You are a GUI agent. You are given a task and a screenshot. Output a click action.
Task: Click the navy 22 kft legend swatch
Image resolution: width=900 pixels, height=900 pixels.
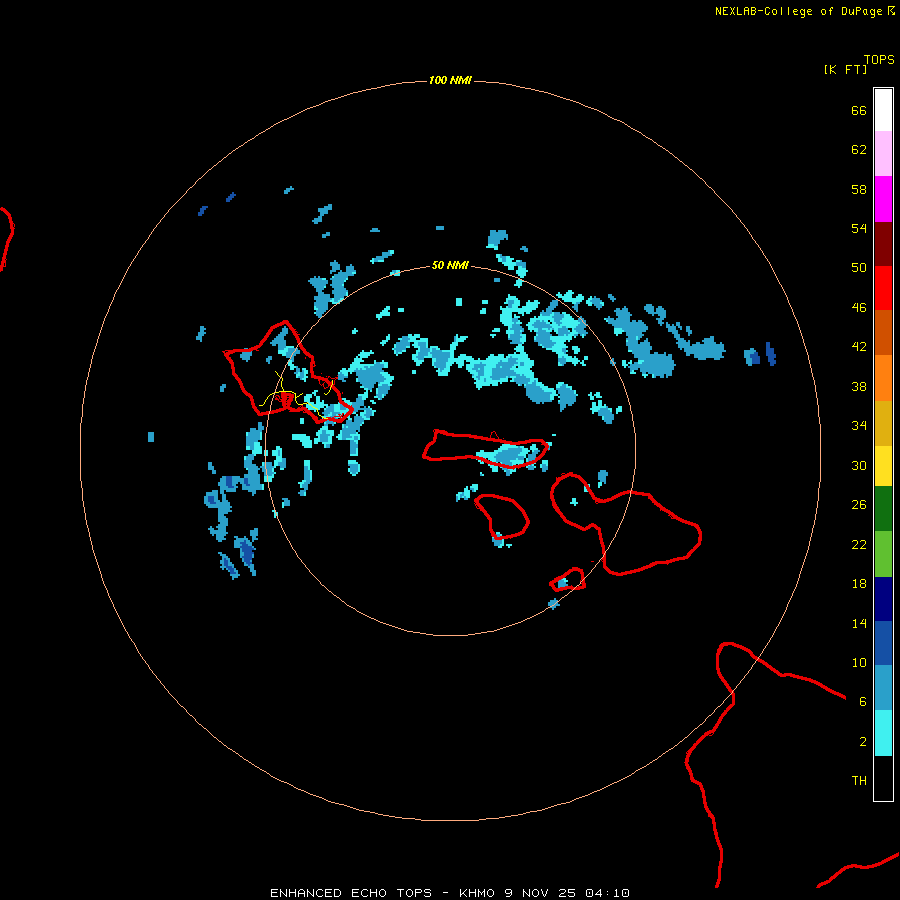pos(883,599)
